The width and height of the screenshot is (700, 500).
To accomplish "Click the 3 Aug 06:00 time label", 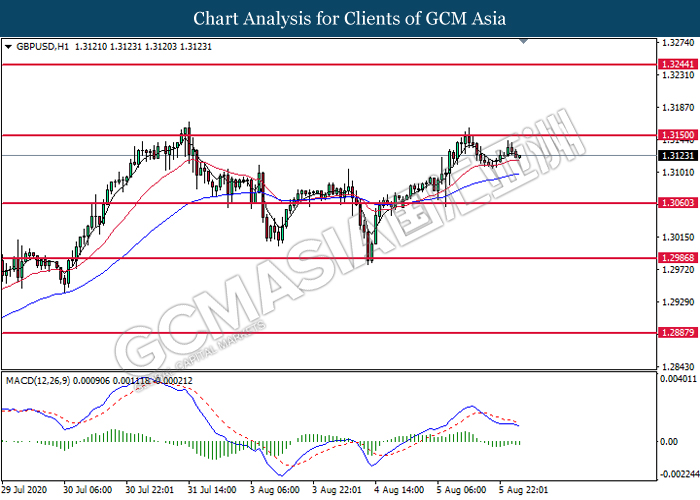I will coord(275,490).
